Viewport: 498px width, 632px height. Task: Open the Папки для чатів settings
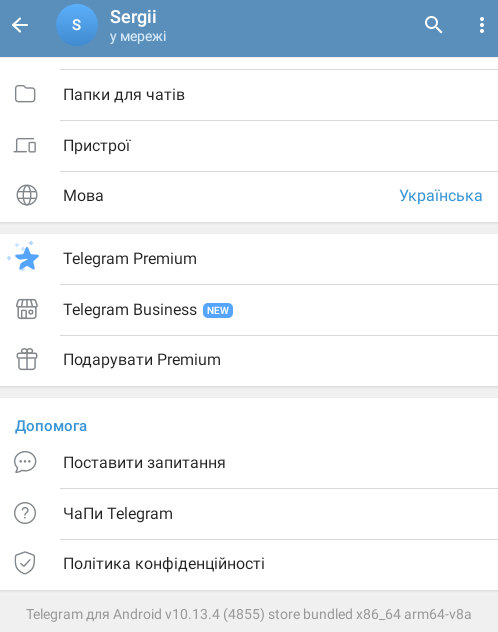(249, 95)
